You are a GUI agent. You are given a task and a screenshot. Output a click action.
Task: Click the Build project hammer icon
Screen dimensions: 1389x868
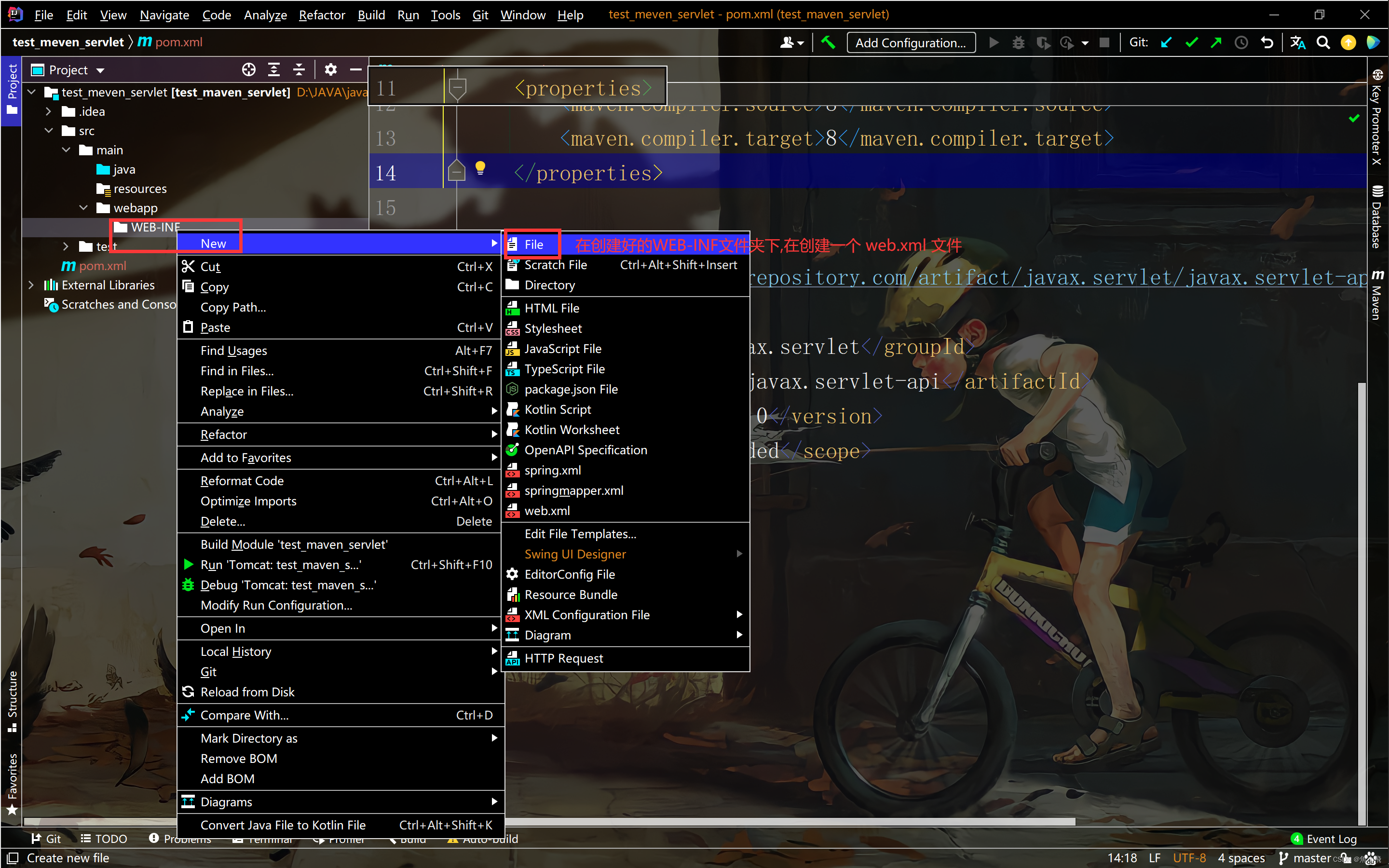(828, 42)
